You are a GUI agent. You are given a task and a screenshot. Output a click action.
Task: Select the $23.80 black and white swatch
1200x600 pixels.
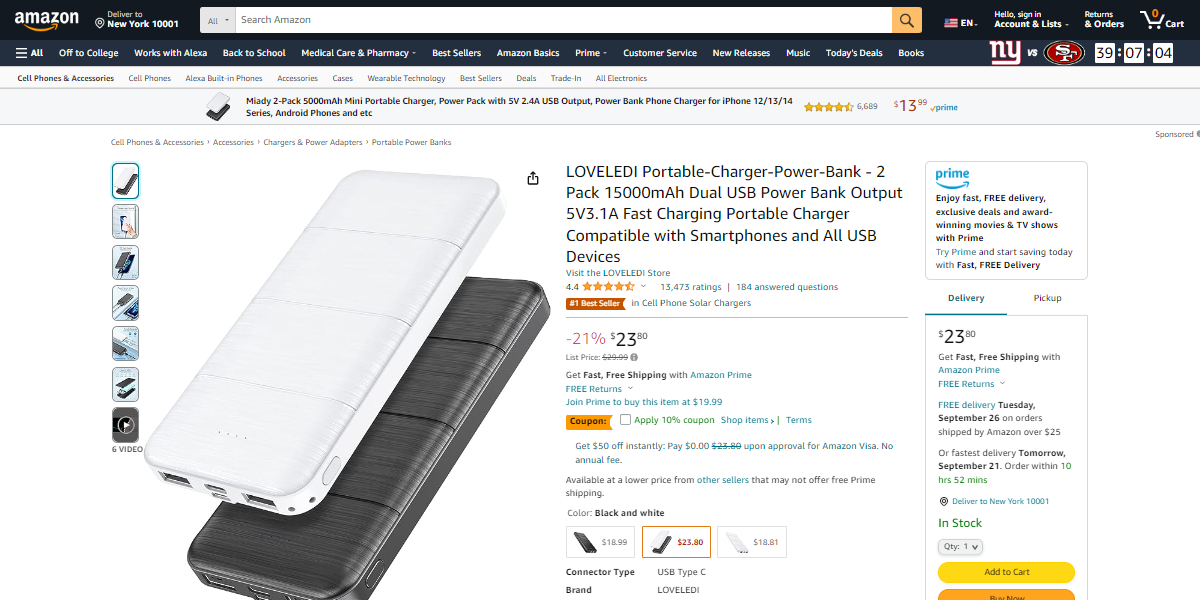click(676, 543)
